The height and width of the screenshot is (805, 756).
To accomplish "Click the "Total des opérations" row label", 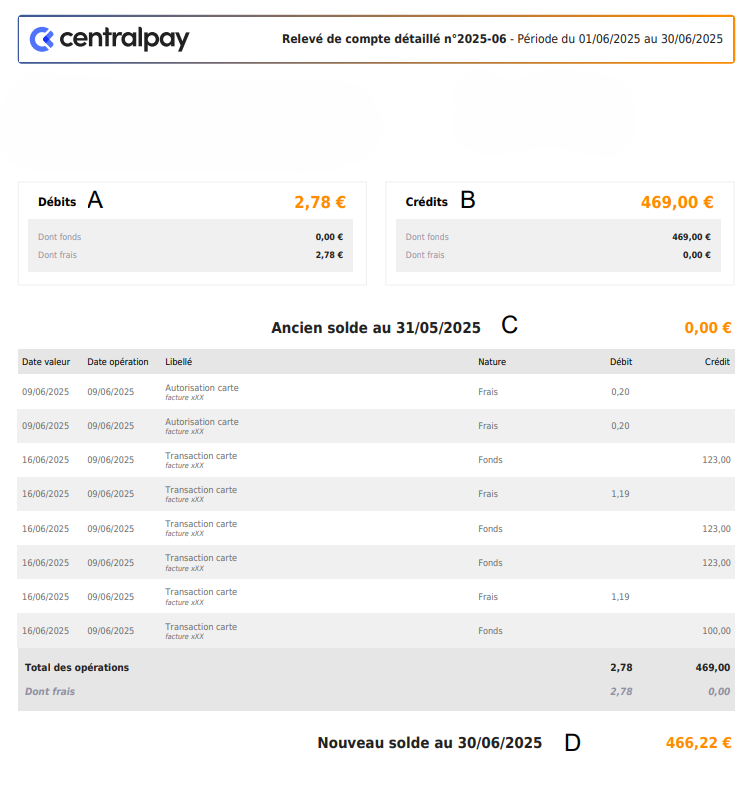I will (x=77, y=667).
